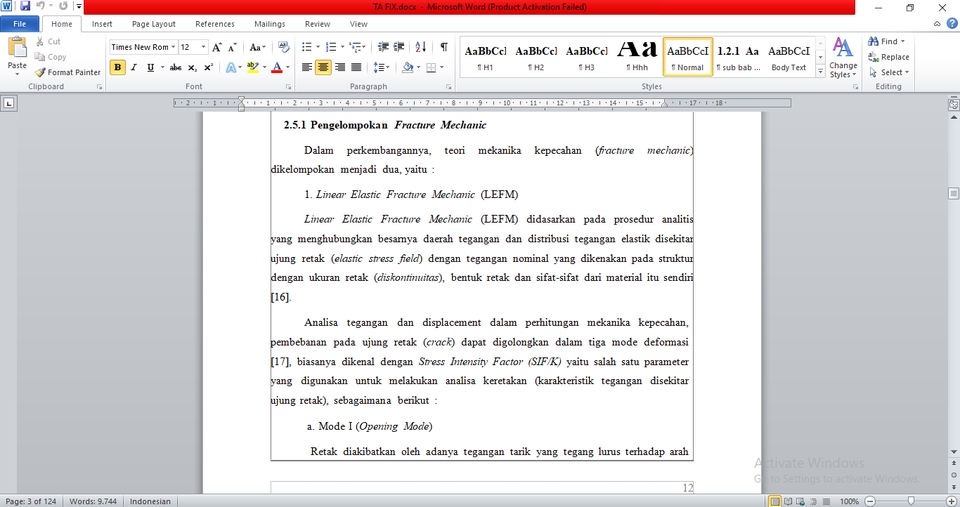Click the zoom slider handle
This screenshot has width=960, height=507.
911,501
